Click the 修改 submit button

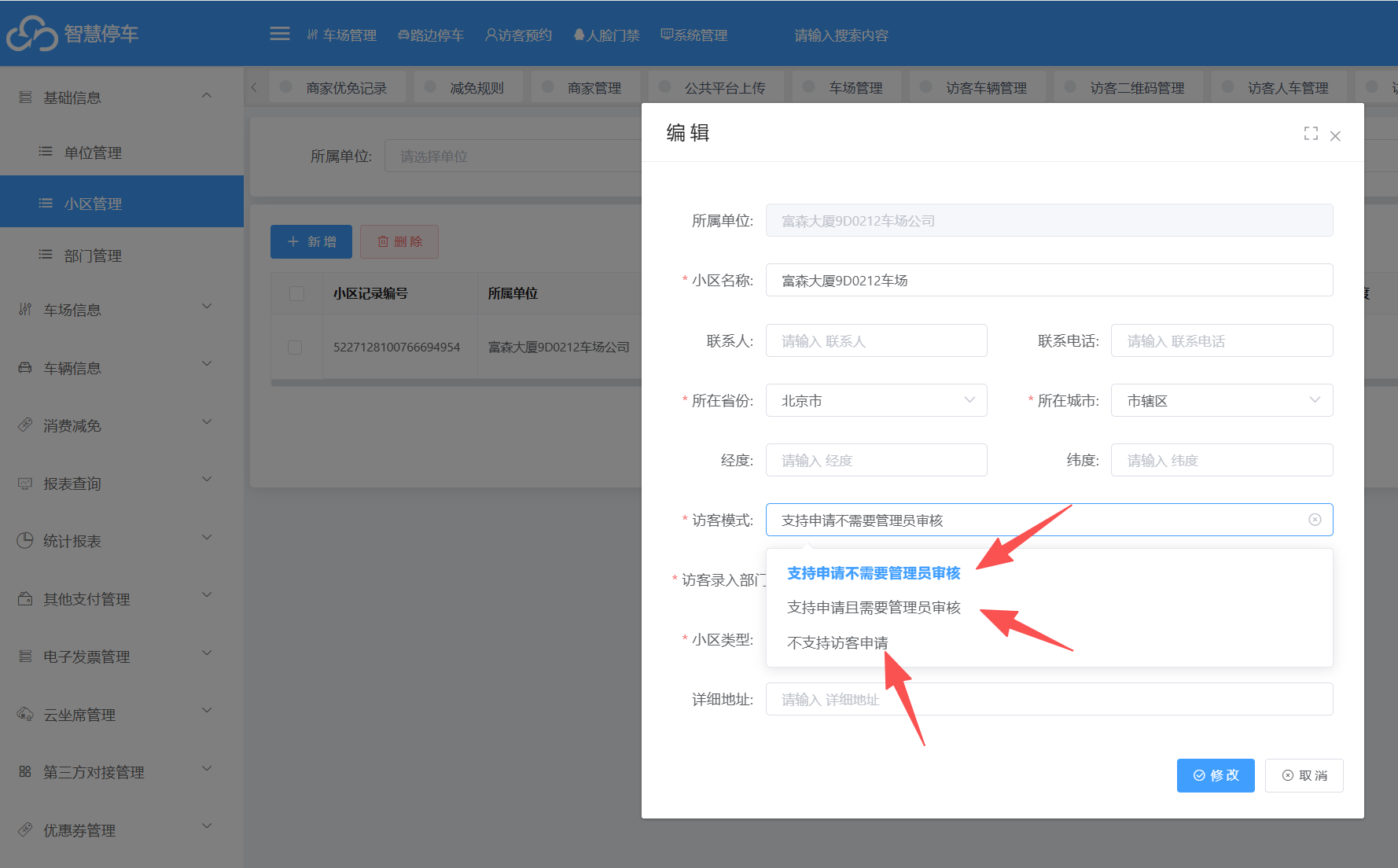pyautogui.click(x=1216, y=775)
